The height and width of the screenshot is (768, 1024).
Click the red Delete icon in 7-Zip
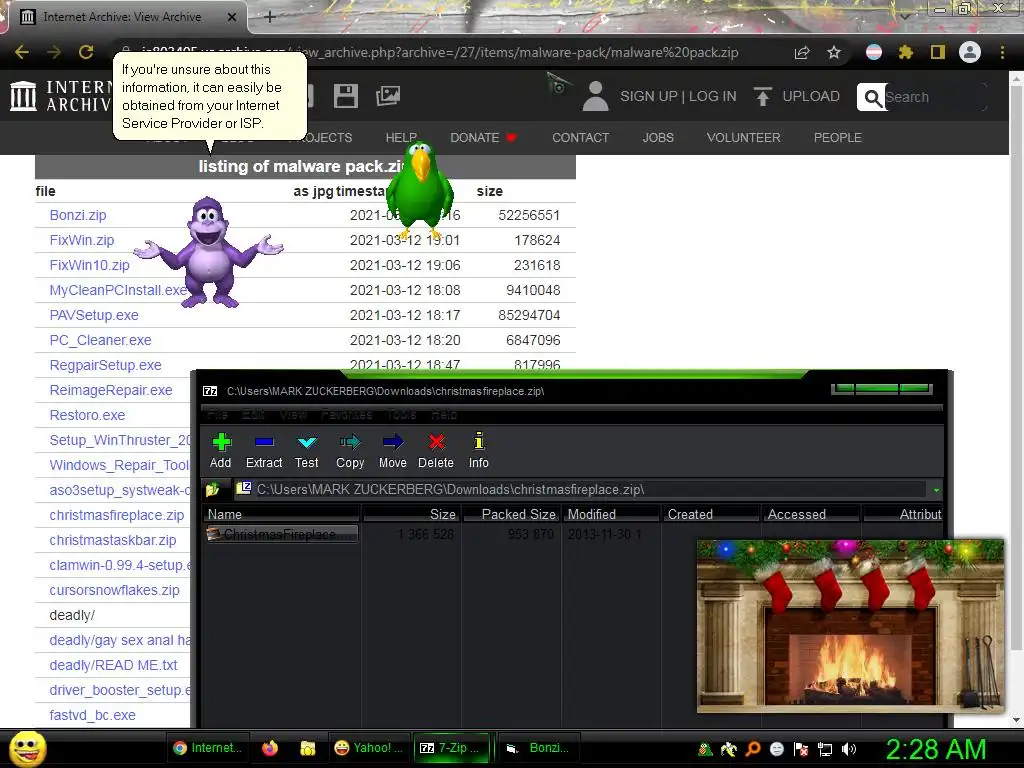point(436,451)
